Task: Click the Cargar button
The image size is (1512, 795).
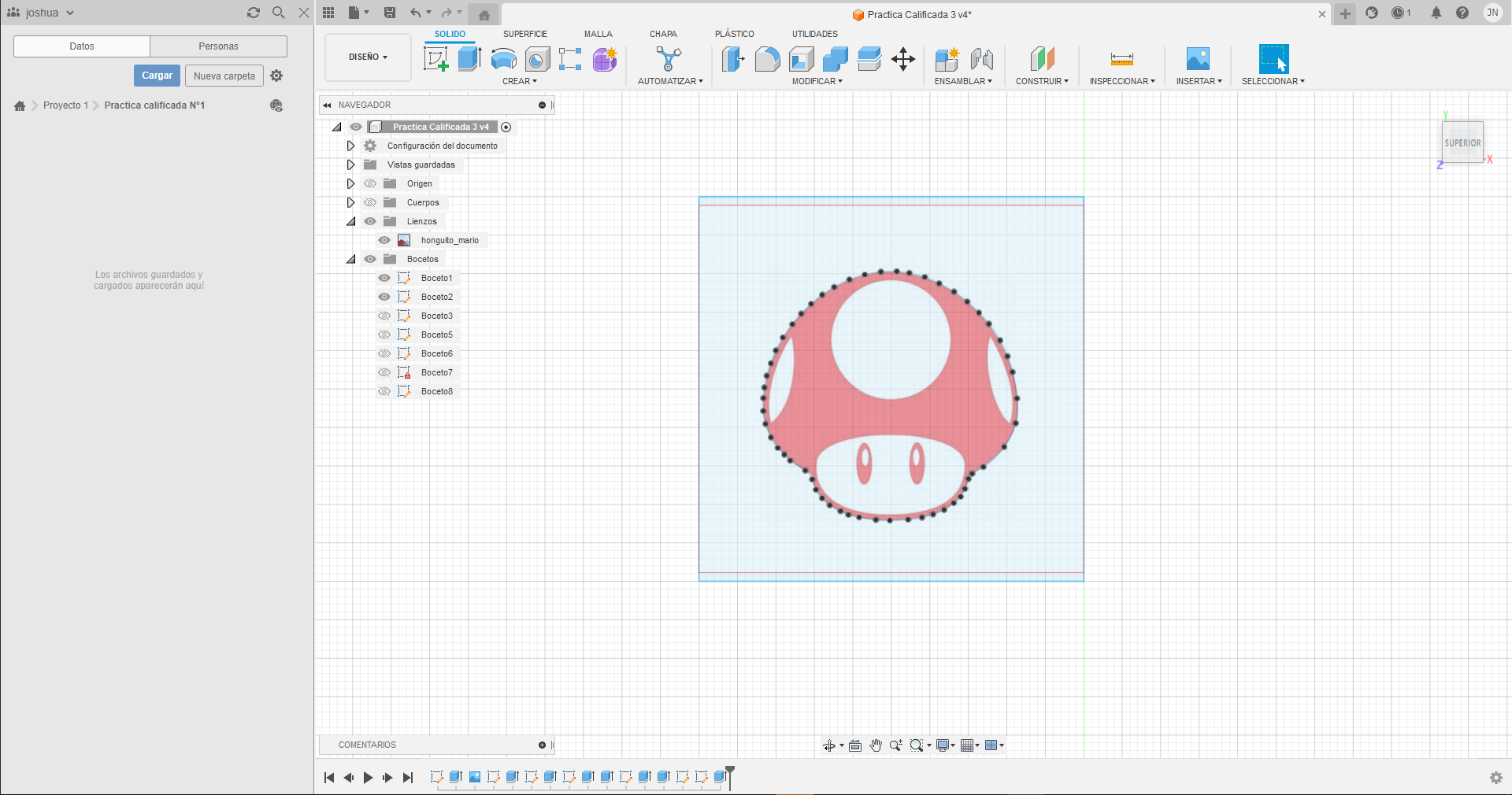Action: [x=157, y=76]
